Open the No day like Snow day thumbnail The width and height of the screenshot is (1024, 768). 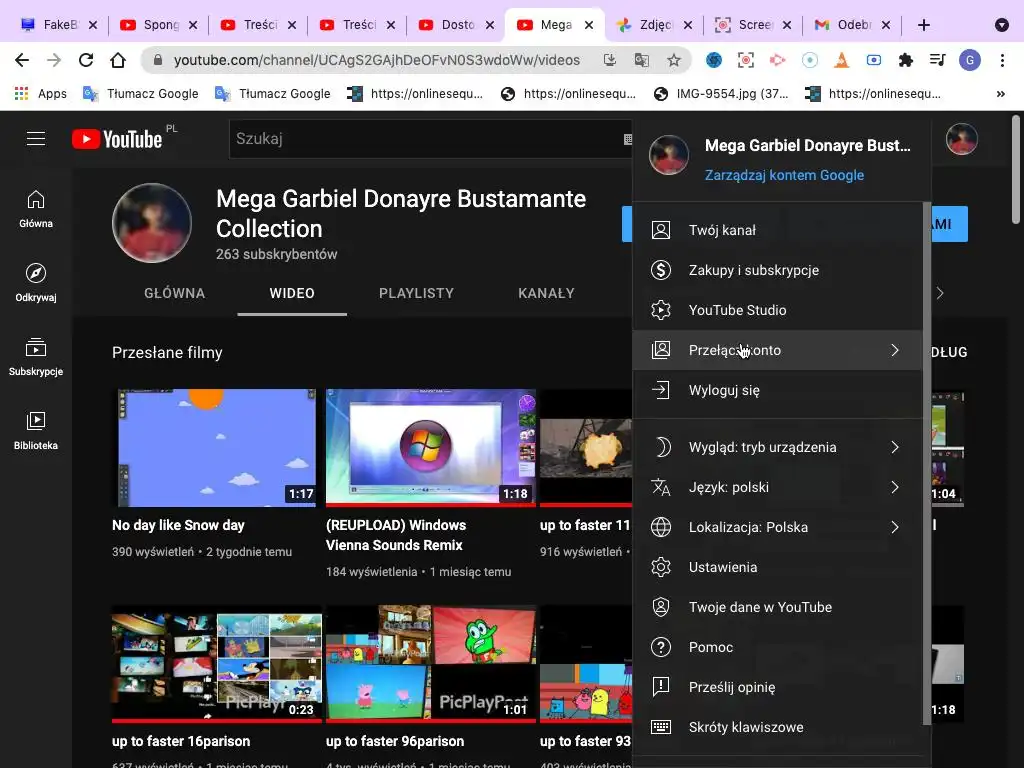[217, 448]
